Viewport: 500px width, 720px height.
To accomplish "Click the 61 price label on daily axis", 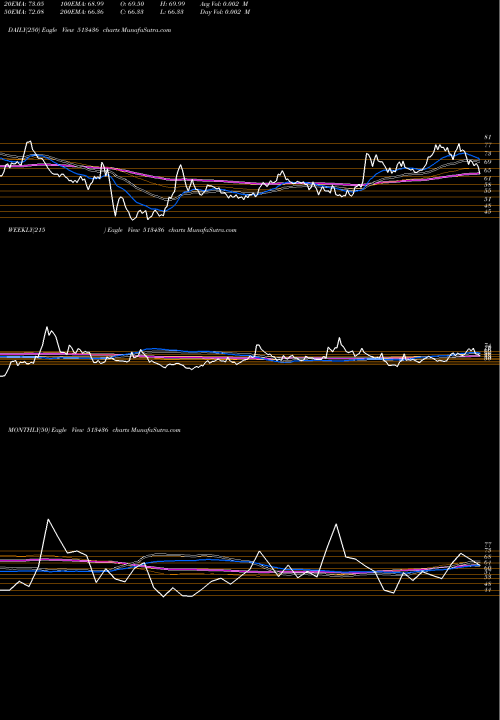I will [x=488, y=179].
